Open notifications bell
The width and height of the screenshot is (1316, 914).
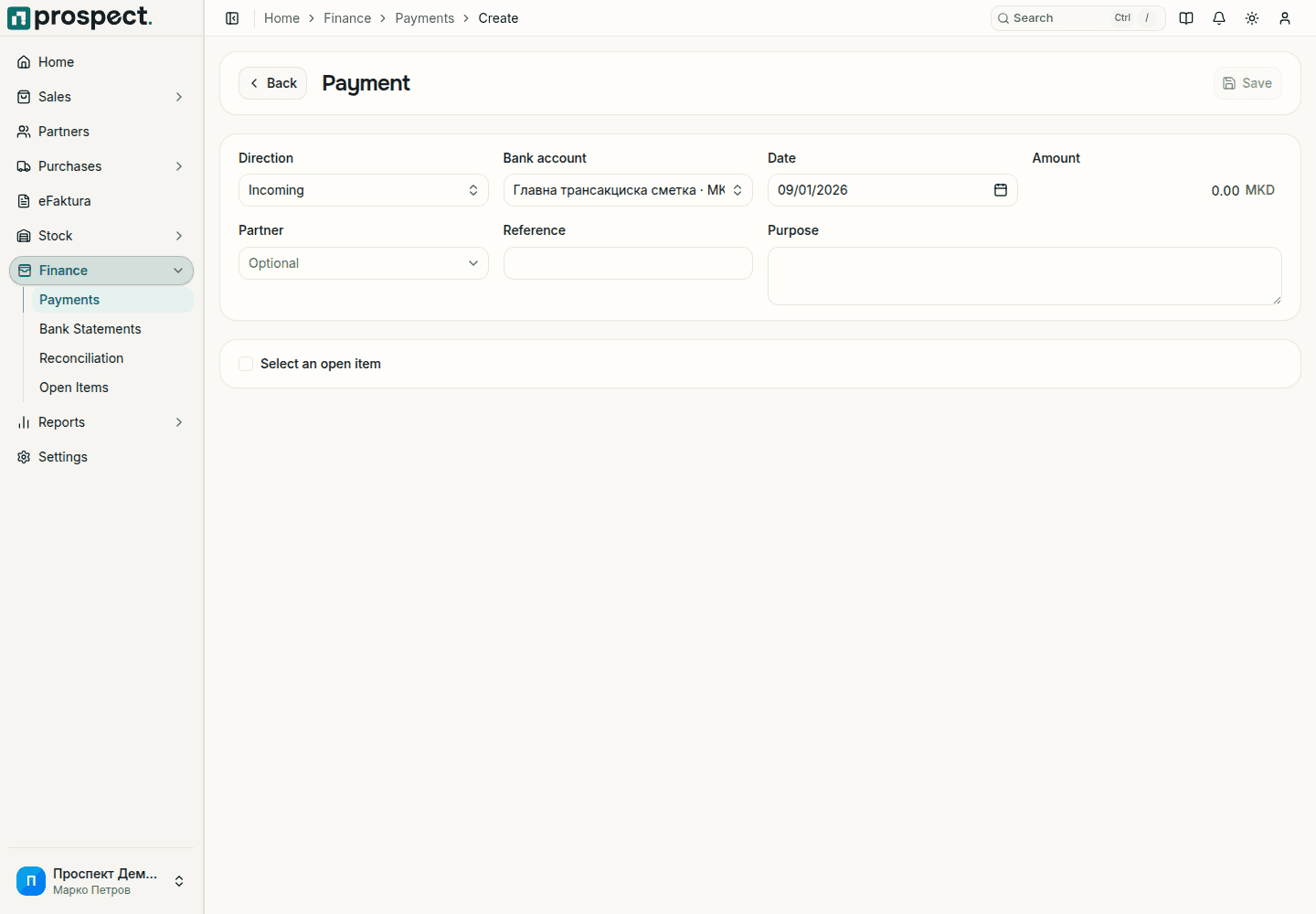click(1219, 18)
